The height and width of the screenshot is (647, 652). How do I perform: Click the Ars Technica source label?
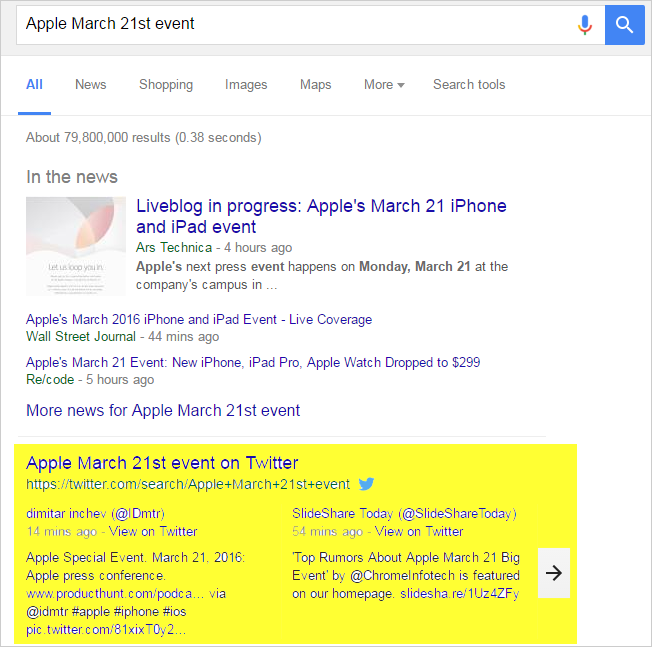(174, 247)
